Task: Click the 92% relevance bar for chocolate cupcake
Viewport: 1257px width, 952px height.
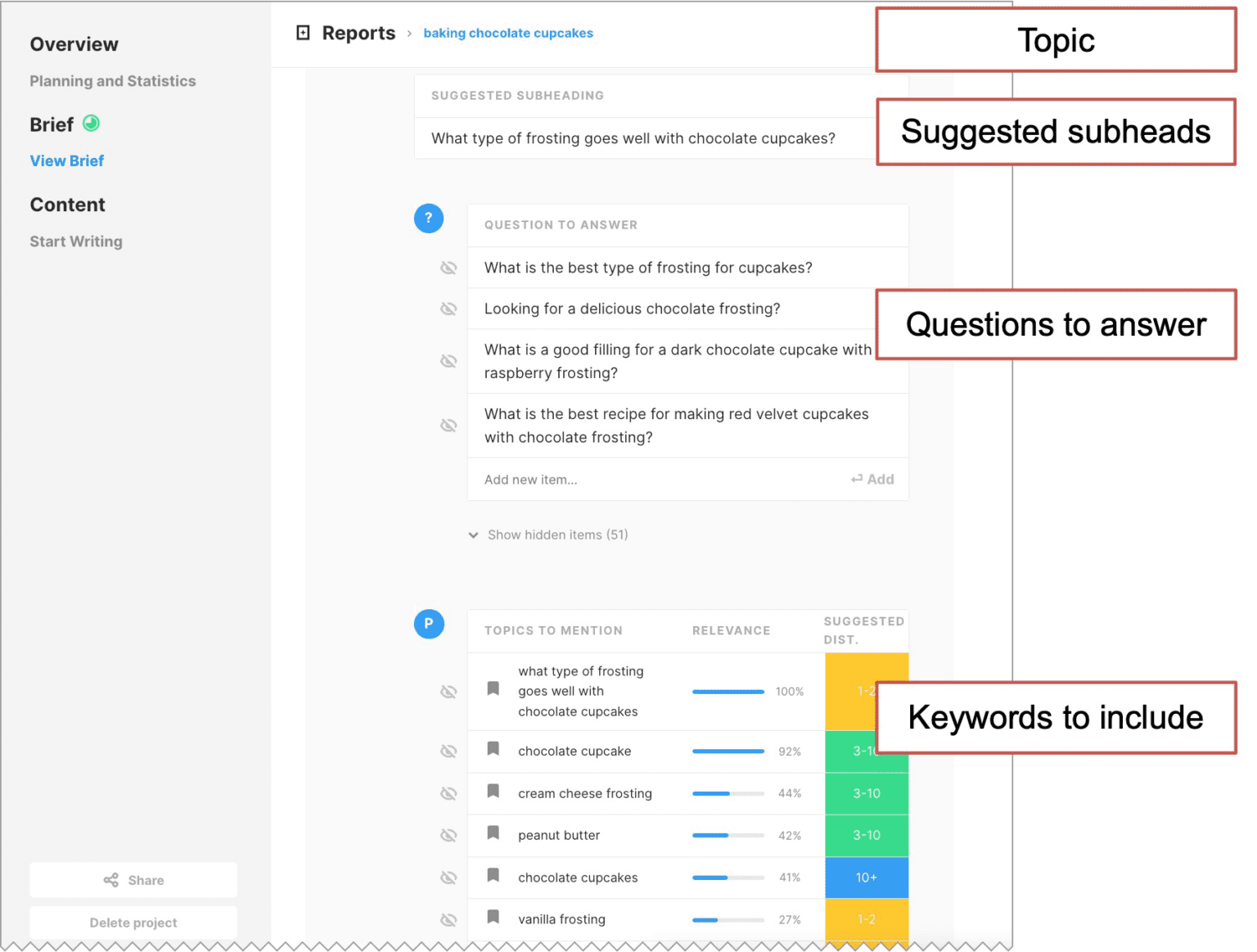Action: [728, 751]
